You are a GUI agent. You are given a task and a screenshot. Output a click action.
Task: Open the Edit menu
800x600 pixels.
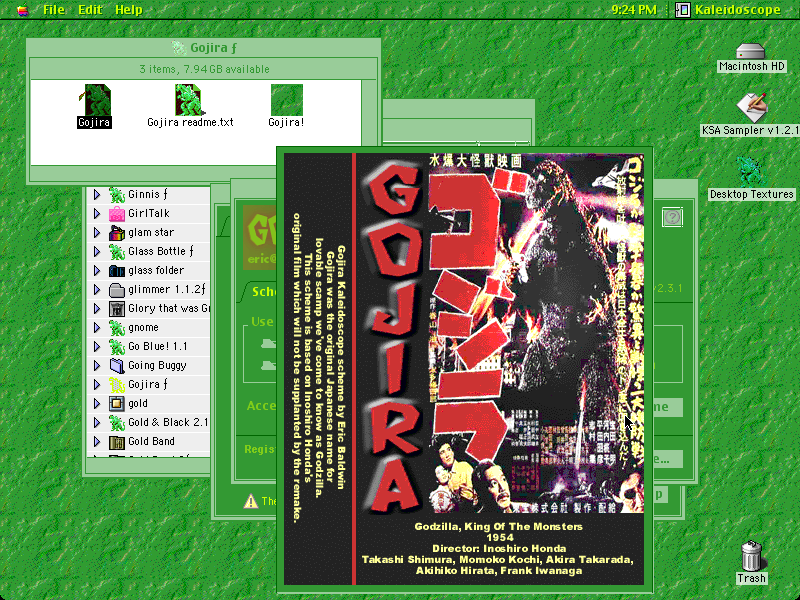[x=90, y=10]
